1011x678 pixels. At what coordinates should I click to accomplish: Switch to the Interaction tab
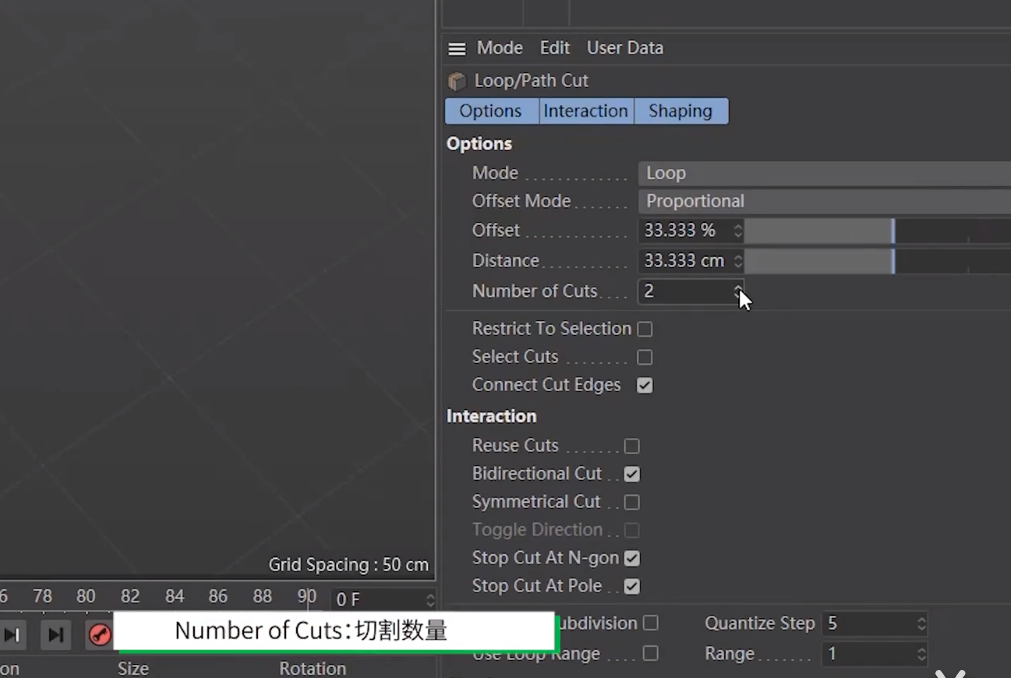click(586, 111)
